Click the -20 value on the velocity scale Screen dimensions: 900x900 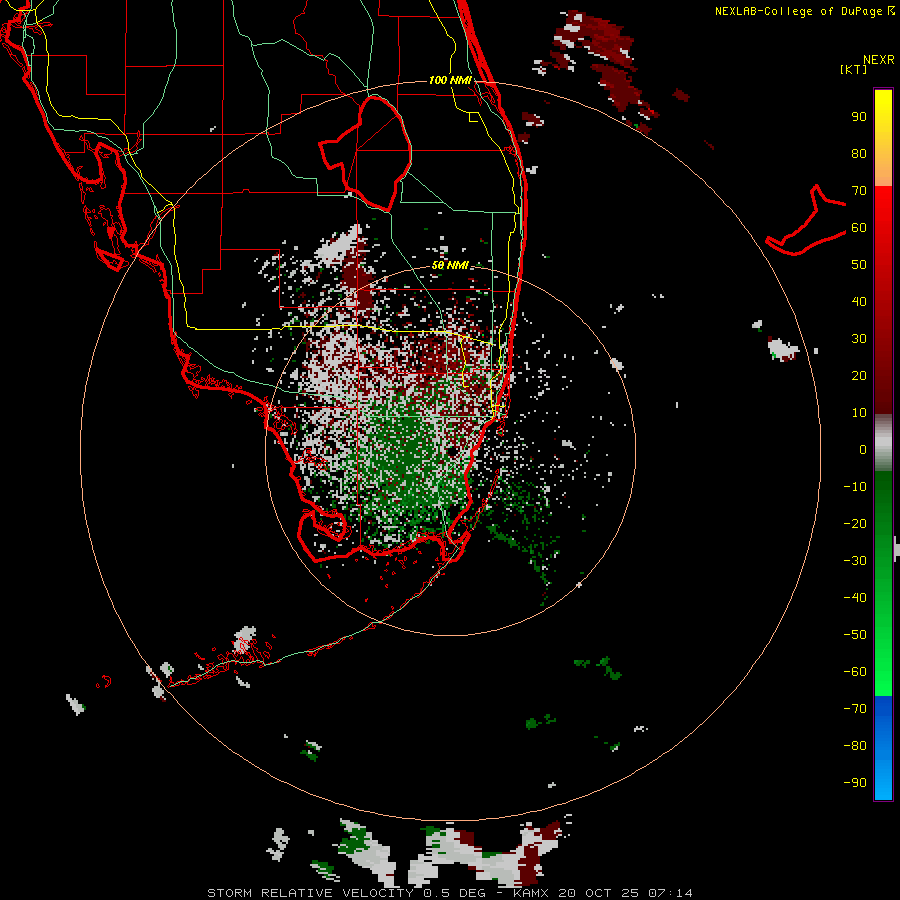click(855, 524)
